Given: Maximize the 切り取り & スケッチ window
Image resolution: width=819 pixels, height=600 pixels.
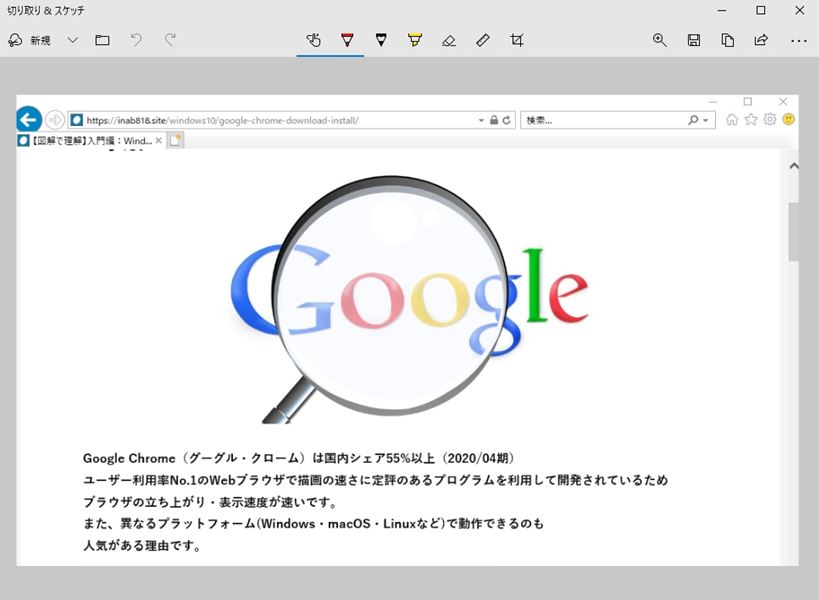Looking at the screenshot, I should click(760, 10).
